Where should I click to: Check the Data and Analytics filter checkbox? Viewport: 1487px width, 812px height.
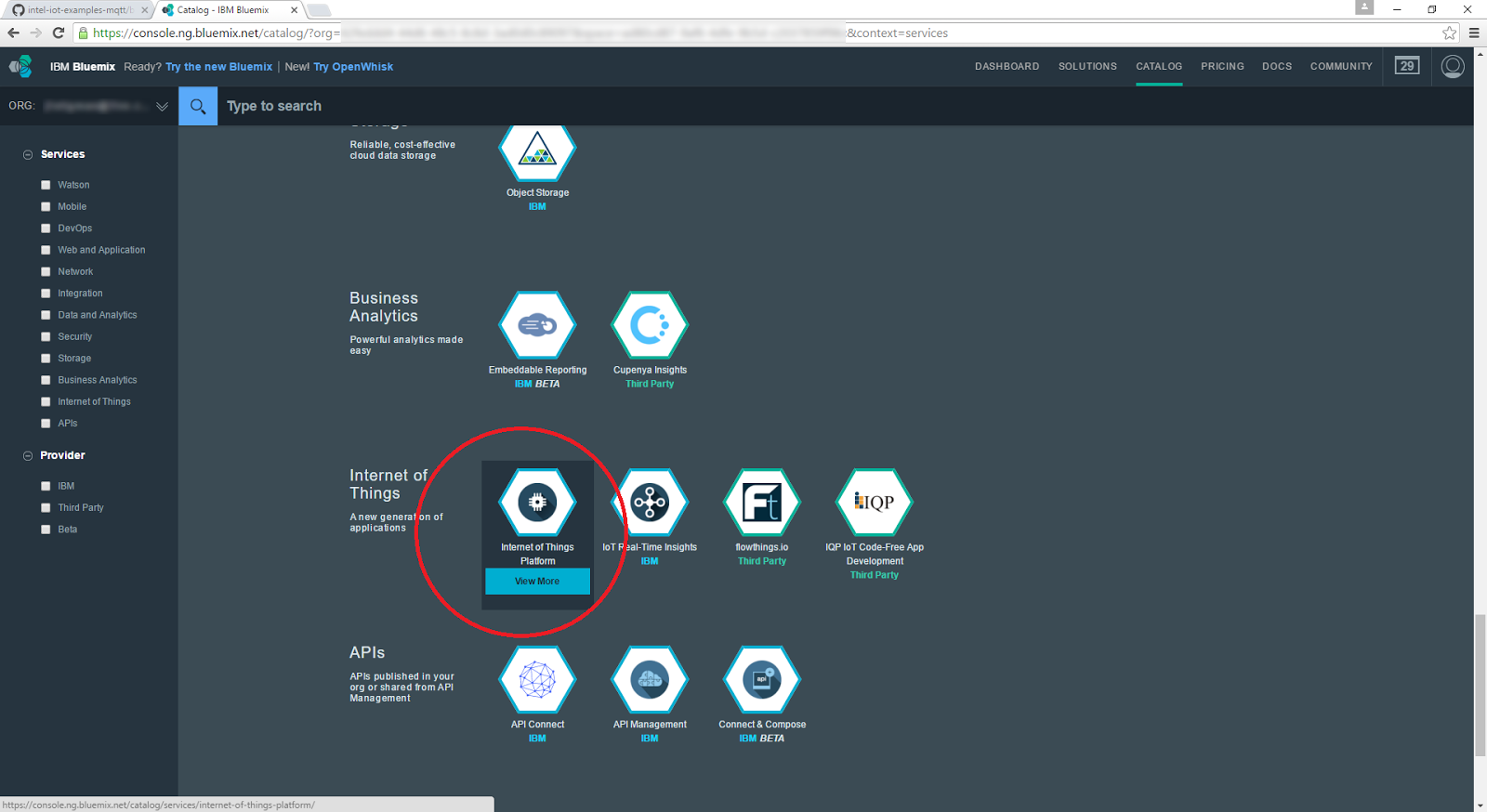click(46, 315)
